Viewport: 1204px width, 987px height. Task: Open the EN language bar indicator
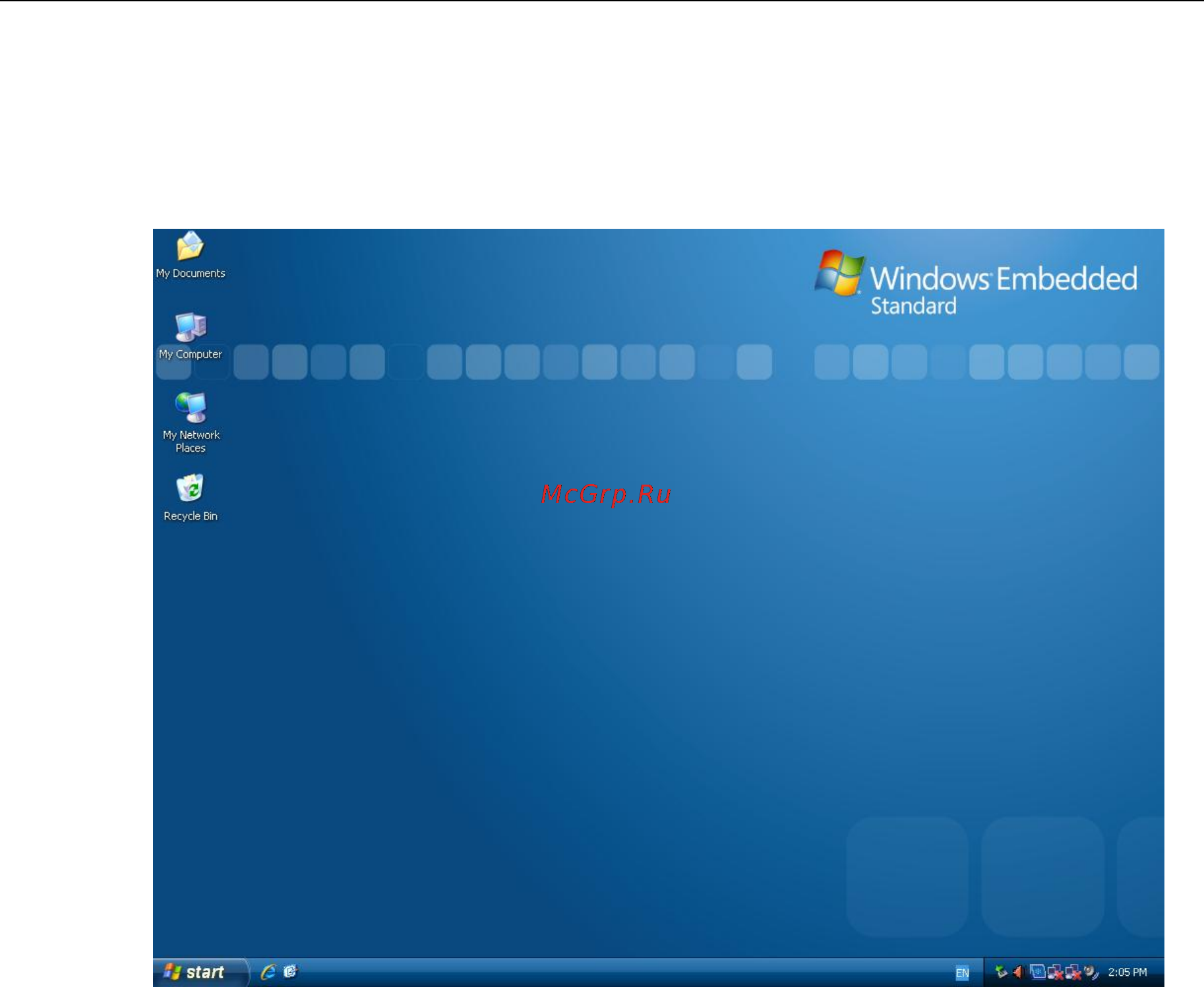(962, 972)
